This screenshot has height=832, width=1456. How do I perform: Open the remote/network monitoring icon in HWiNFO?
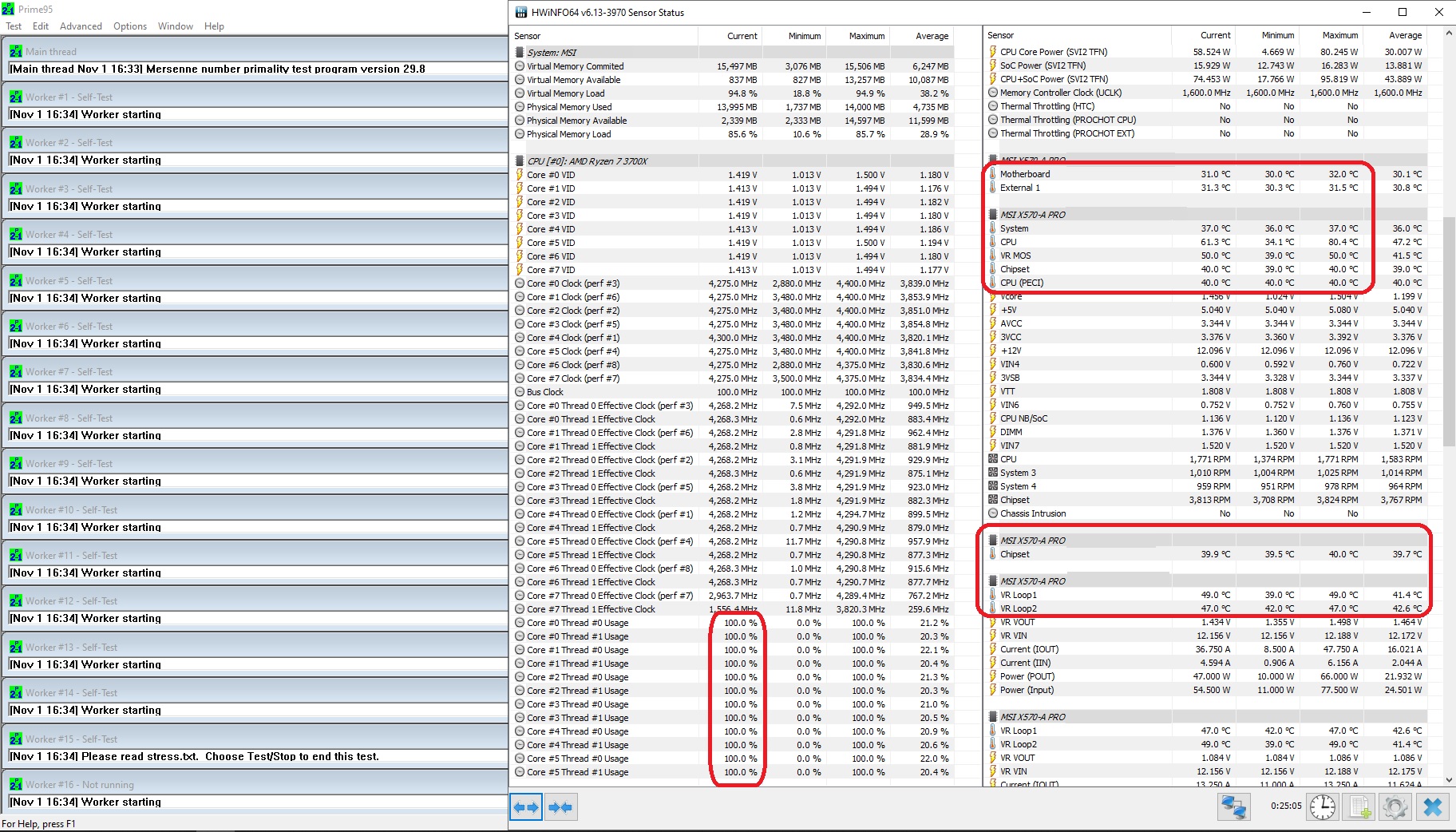(x=1234, y=806)
